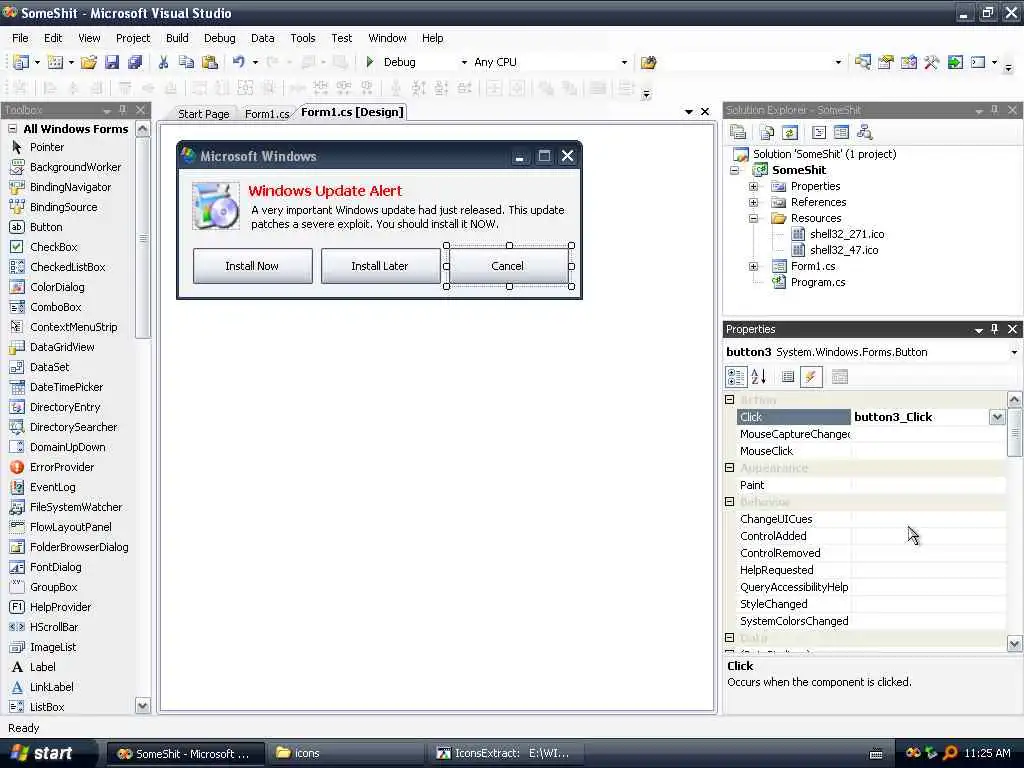Select the DateTimePicker control in Toolbox
The width and height of the screenshot is (1024, 768).
66,387
